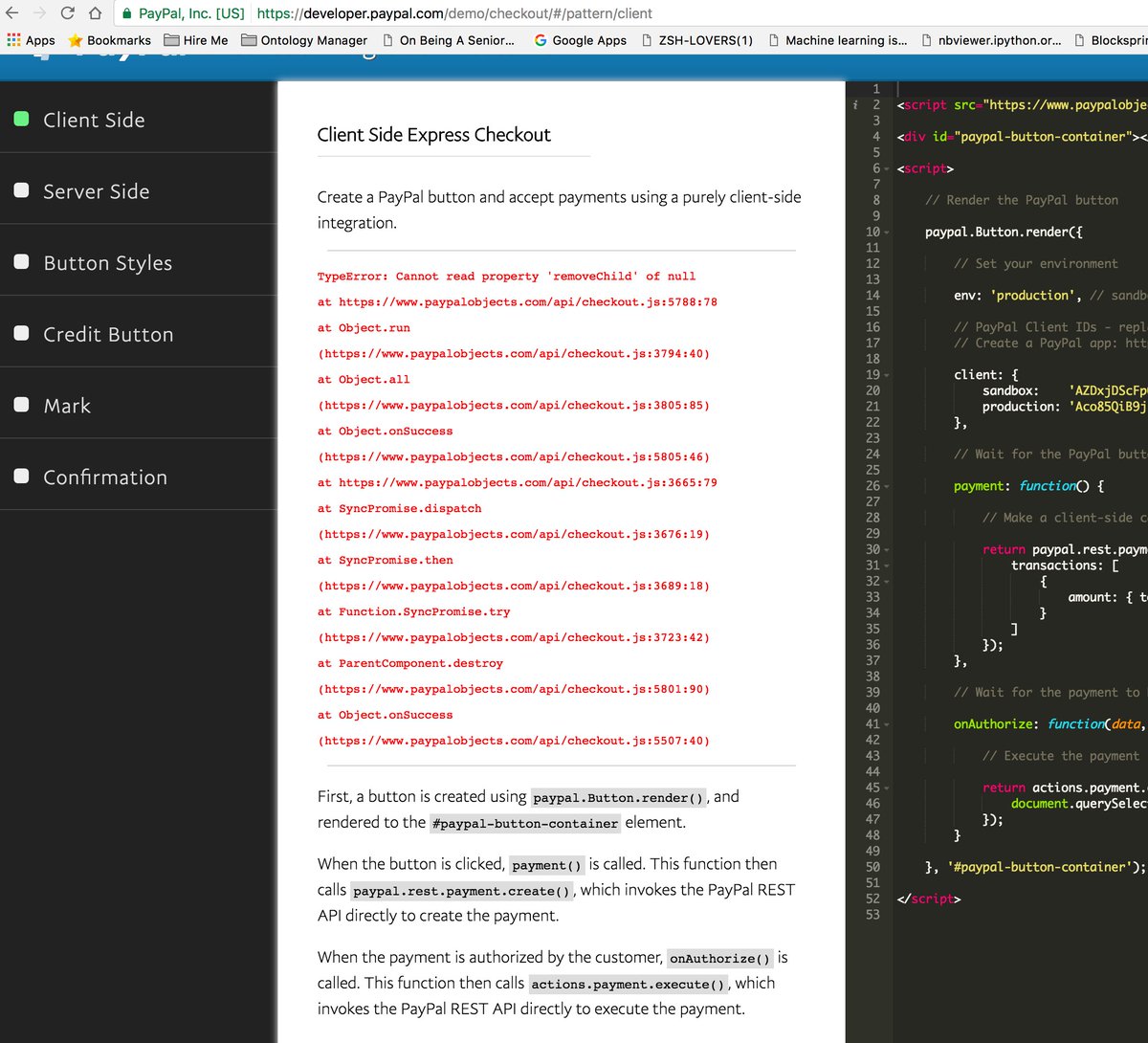Image resolution: width=1148 pixels, height=1043 pixels.
Task: Place cursor on paypal.Button.render({ code line
Action: pos(1004,232)
